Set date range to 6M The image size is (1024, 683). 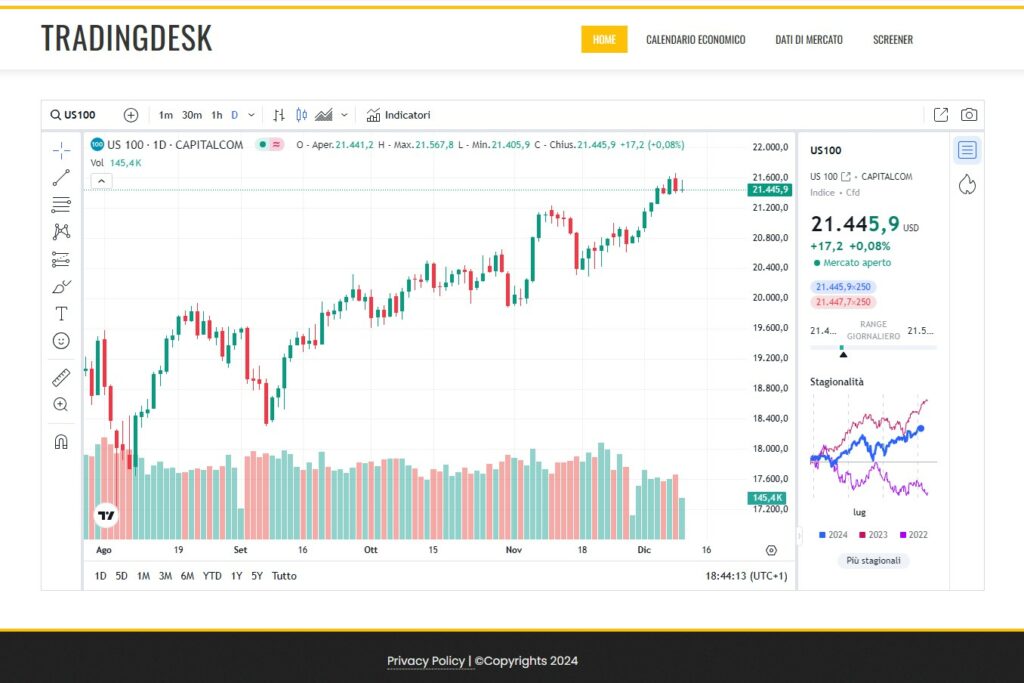(187, 576)
